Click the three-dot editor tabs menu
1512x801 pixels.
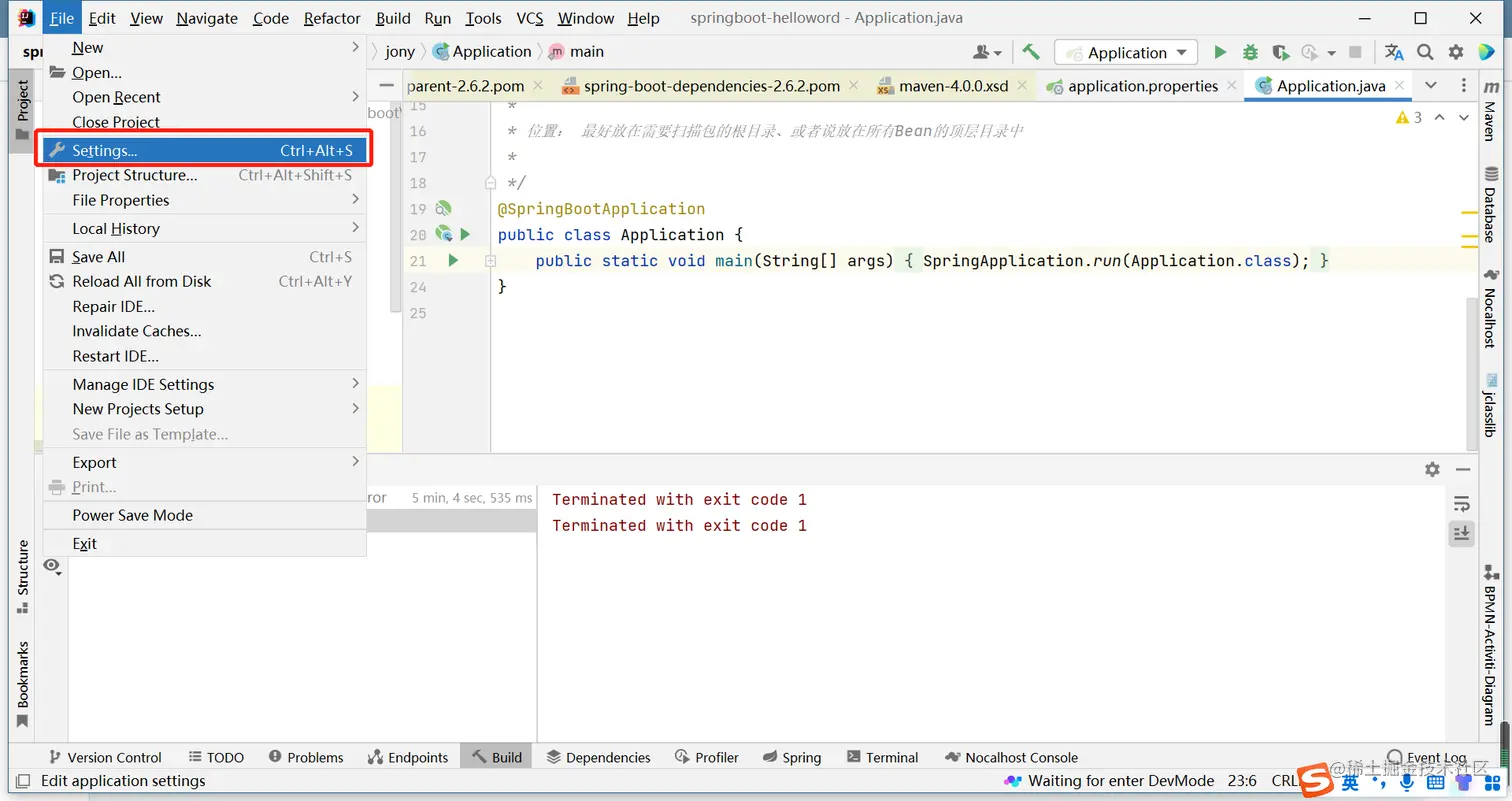[1464, 86]
